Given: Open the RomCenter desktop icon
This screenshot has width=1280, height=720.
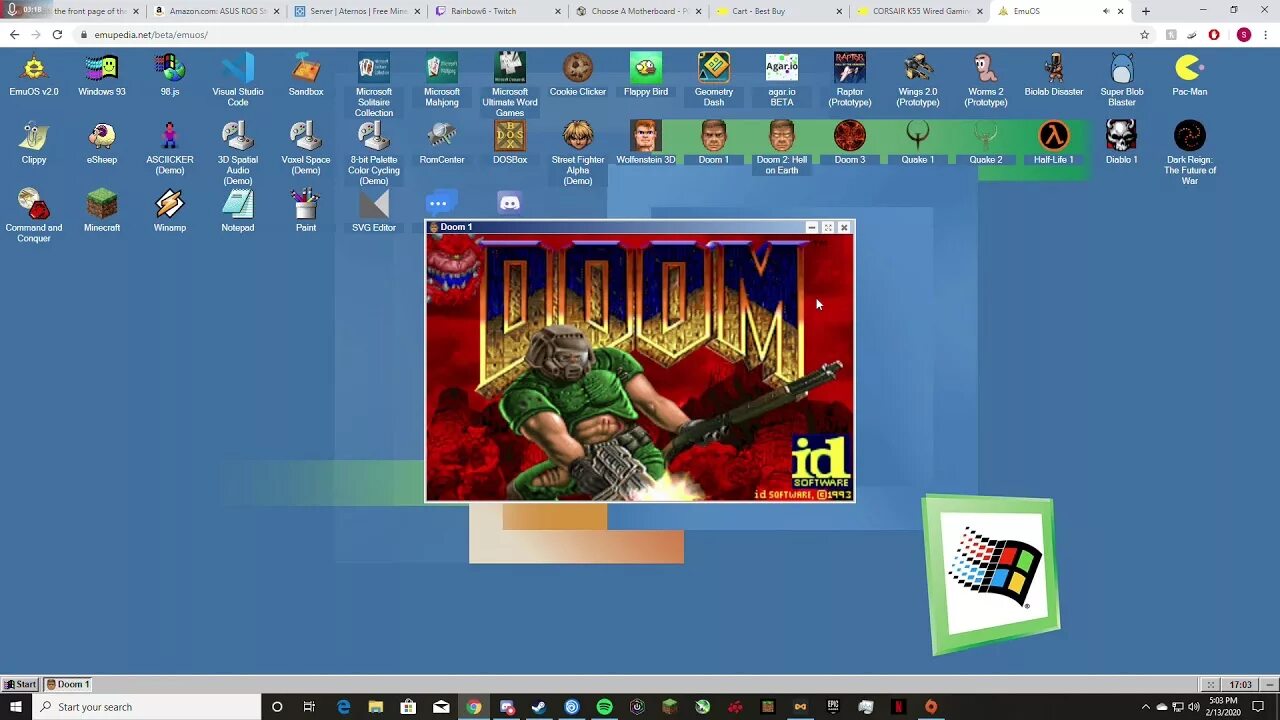Looking at the screenshot, I should 442,143.
